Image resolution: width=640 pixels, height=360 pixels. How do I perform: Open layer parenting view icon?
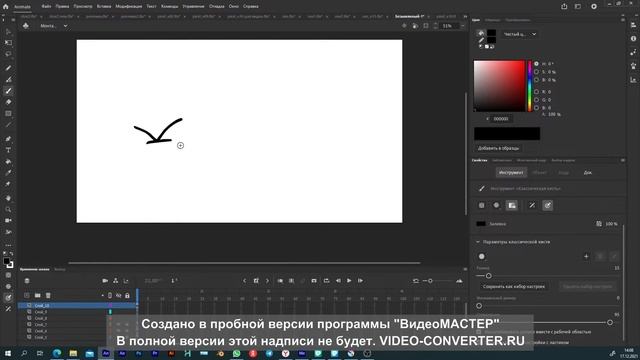tap(116, 281)
